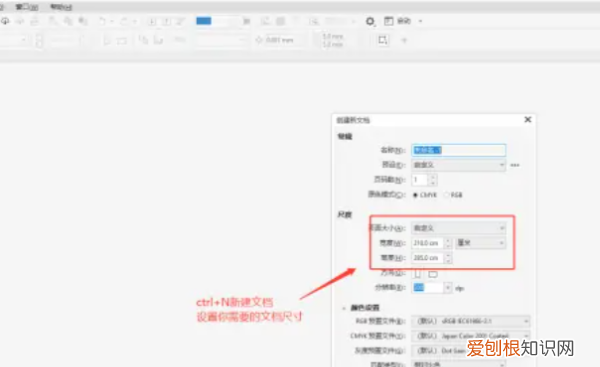Open the 帮助 (Help) menu
Screen dimensions: 600x367
[61, 7]
